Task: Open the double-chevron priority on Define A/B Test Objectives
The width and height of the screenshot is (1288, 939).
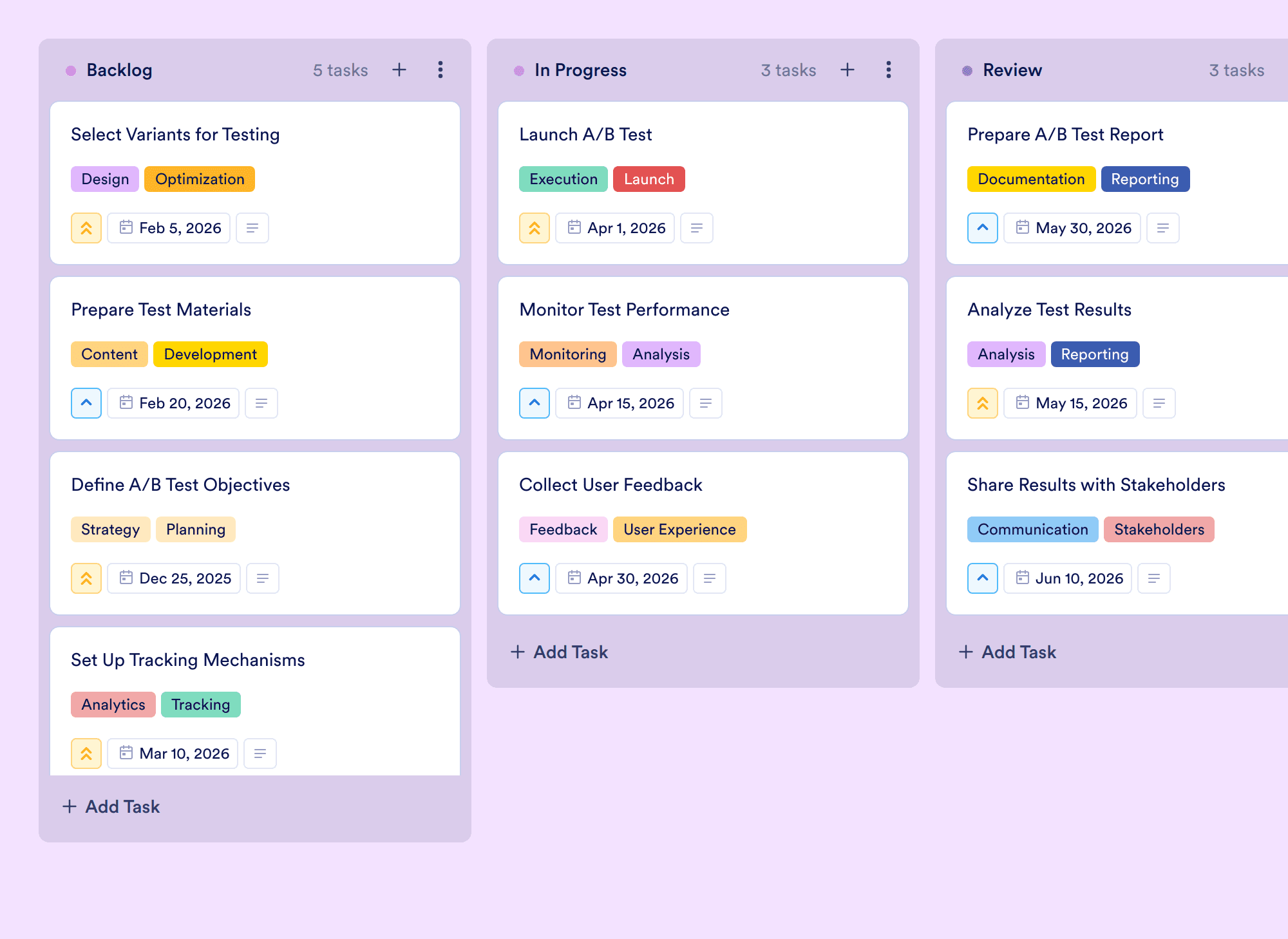Action: pyautogui.click(x=86, y=578)
